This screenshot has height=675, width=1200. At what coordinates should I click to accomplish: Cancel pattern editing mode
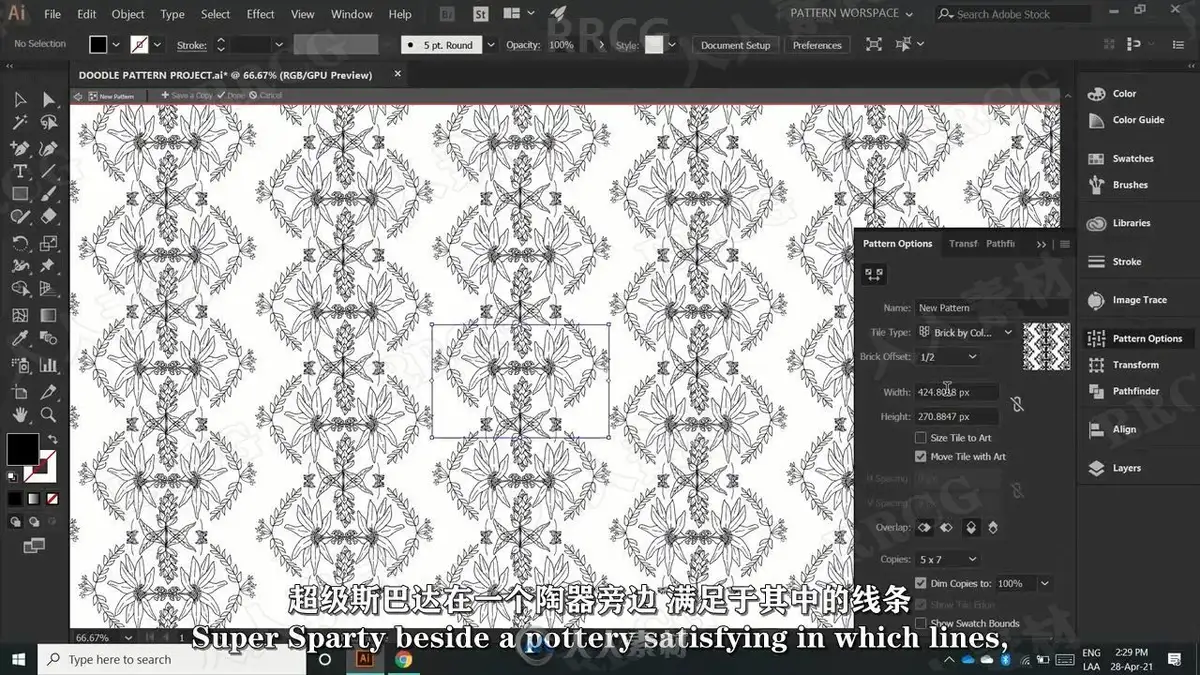(x=266, y=96)
